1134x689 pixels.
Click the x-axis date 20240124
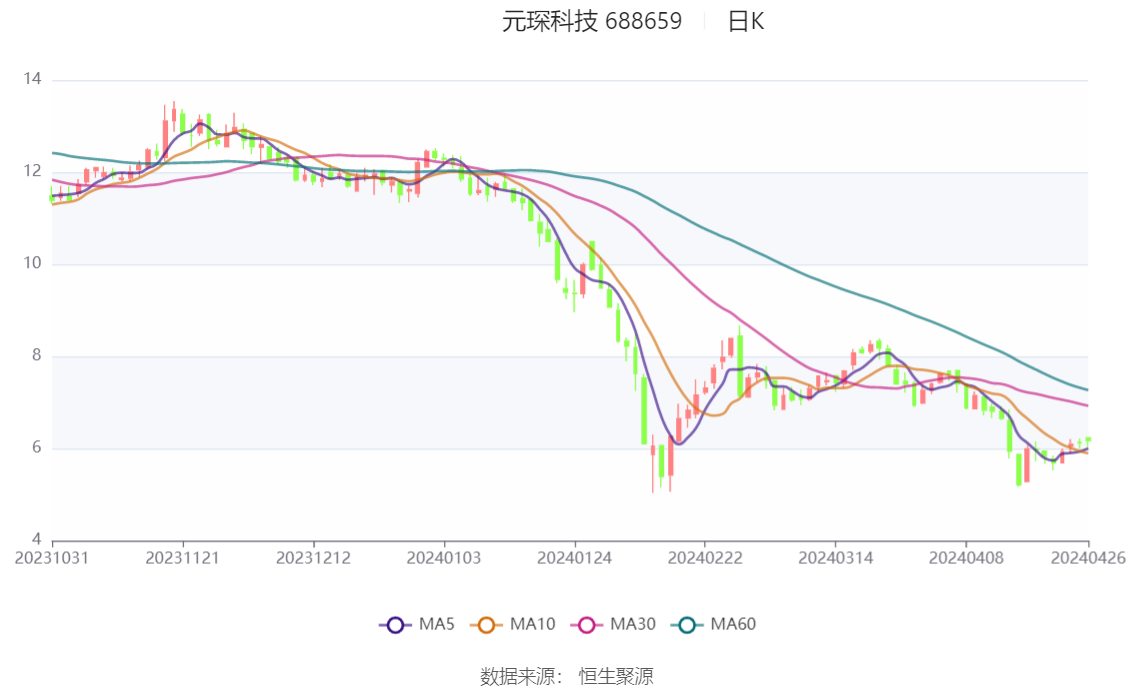tap(574, 558)
